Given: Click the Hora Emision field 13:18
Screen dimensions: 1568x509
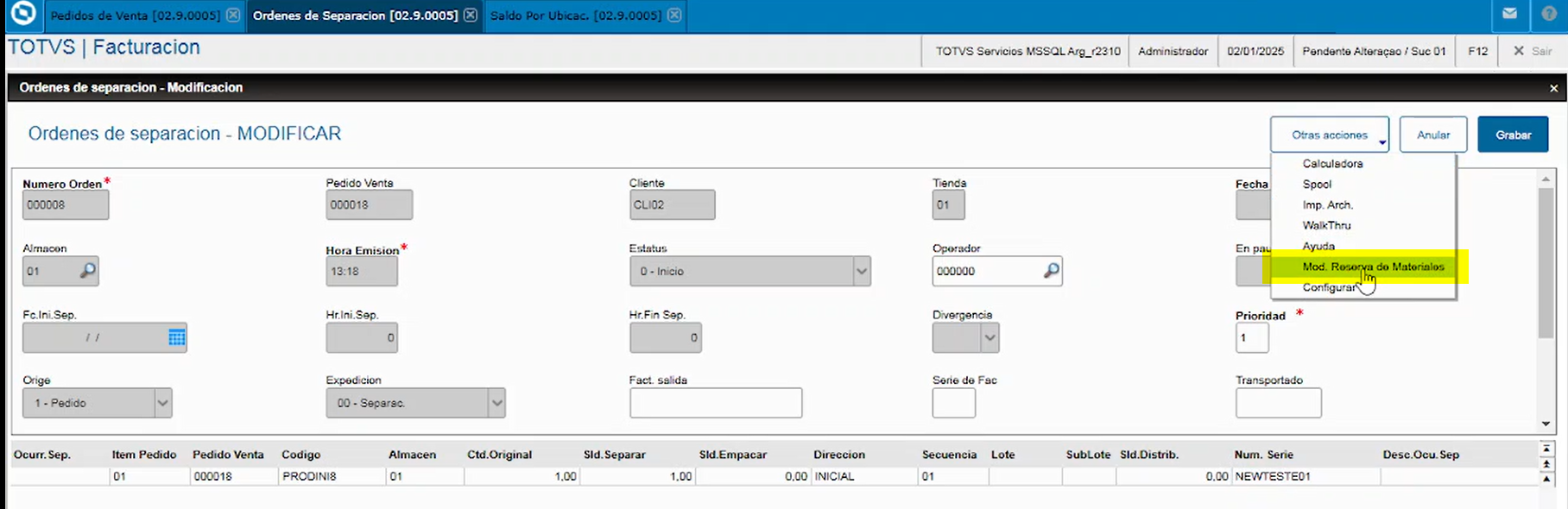Looking at the screenshot, I should pyautogui.click(x=362, y=271).
